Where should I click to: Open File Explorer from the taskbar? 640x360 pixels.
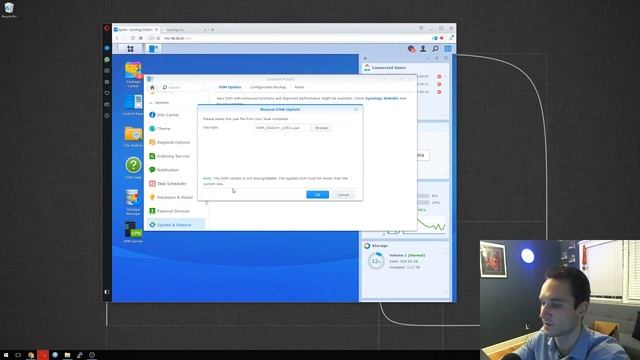pos(67,355)
